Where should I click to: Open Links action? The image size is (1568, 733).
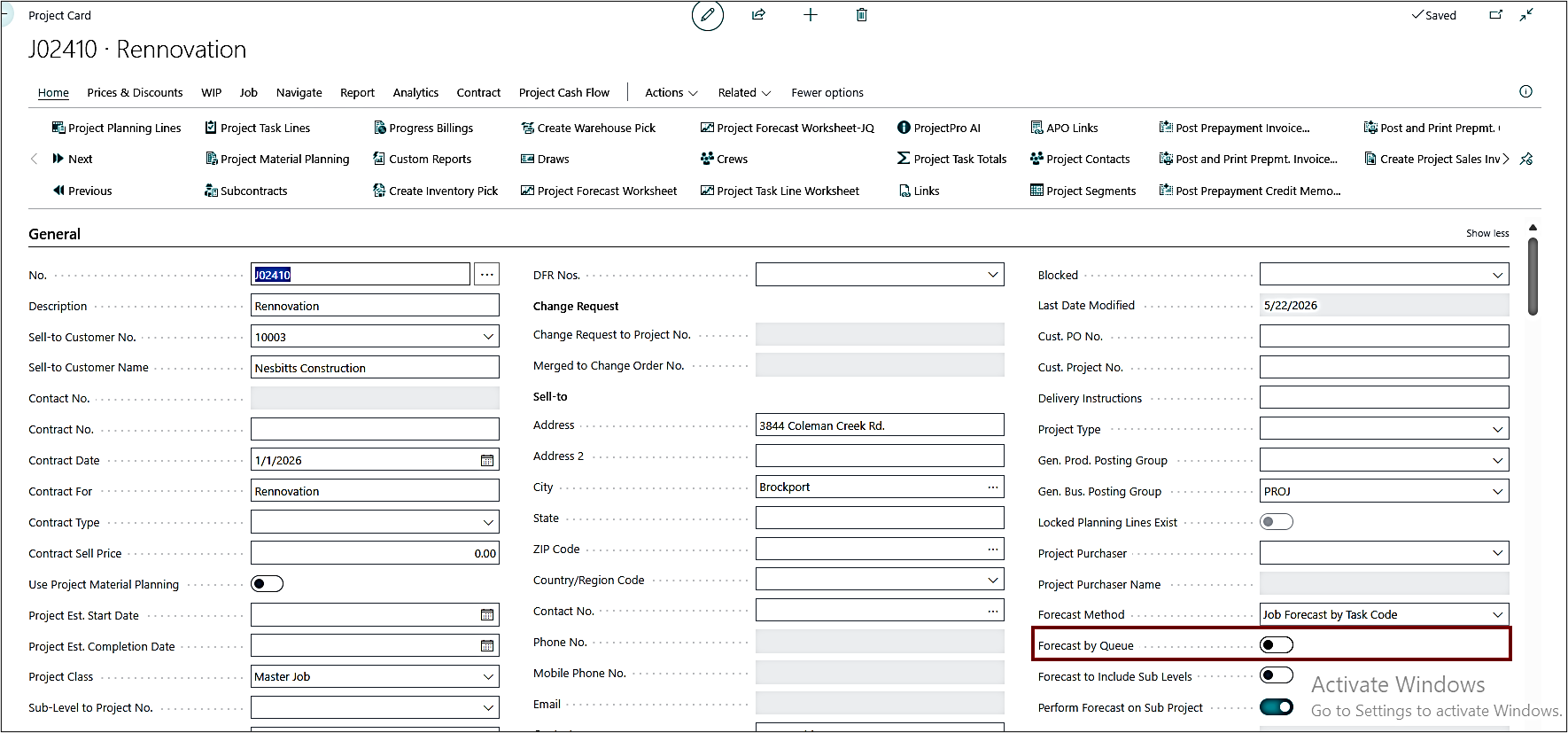[x=919, y=191]
